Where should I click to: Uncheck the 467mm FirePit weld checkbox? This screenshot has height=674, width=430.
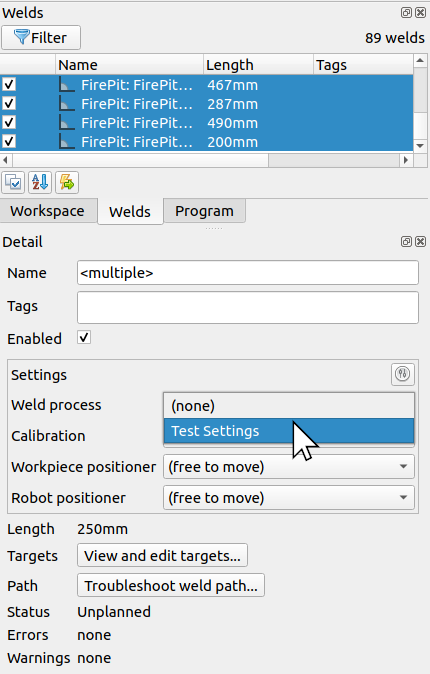(9, 84)
